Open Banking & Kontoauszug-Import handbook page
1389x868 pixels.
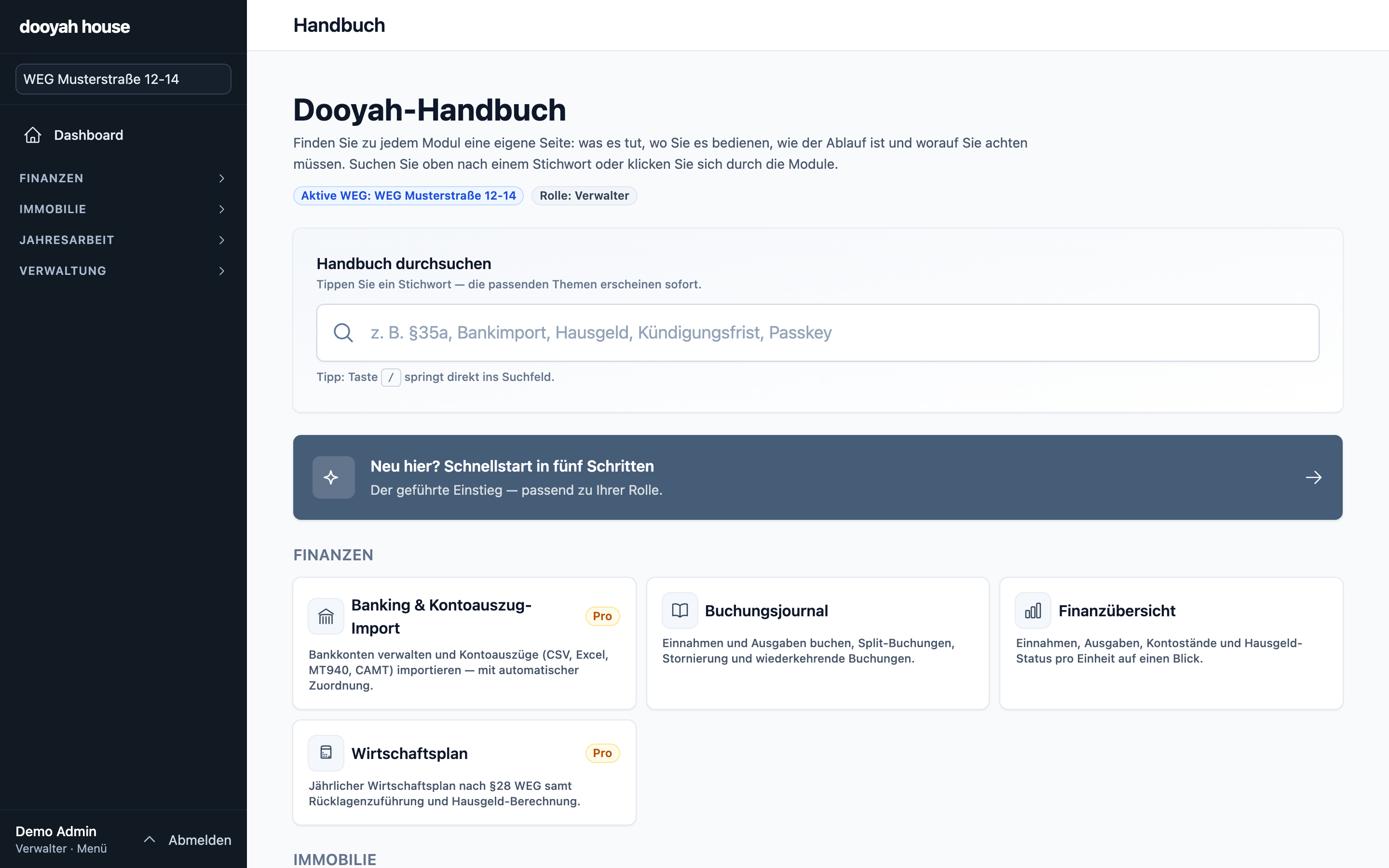pos(464,643)
